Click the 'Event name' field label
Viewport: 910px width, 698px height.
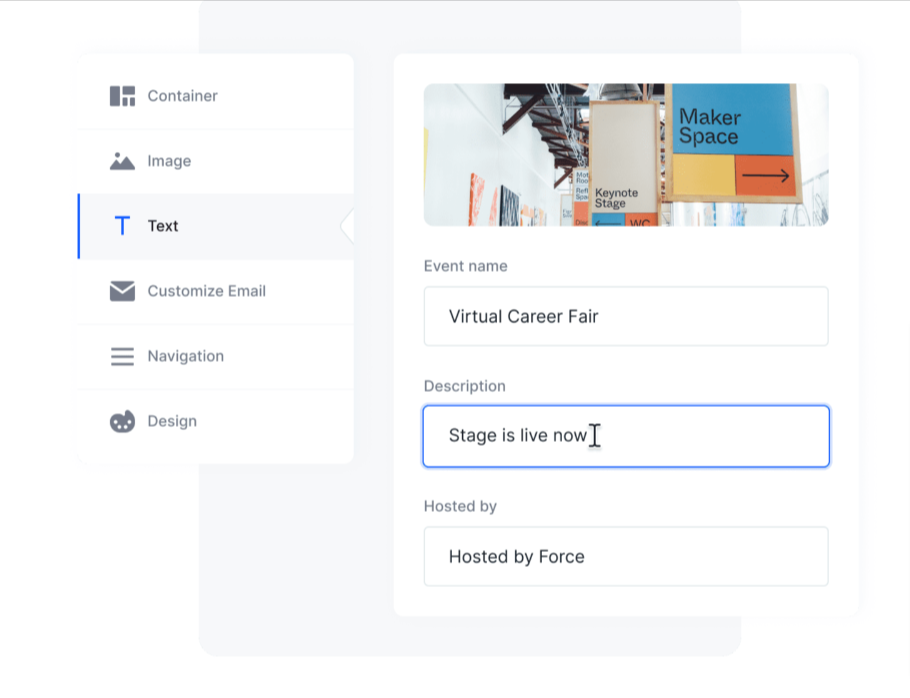tap(465, 266)
